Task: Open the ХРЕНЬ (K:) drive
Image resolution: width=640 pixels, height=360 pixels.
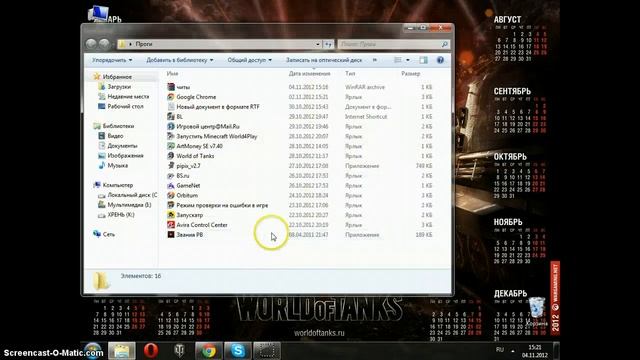Action: coord(121,214)
